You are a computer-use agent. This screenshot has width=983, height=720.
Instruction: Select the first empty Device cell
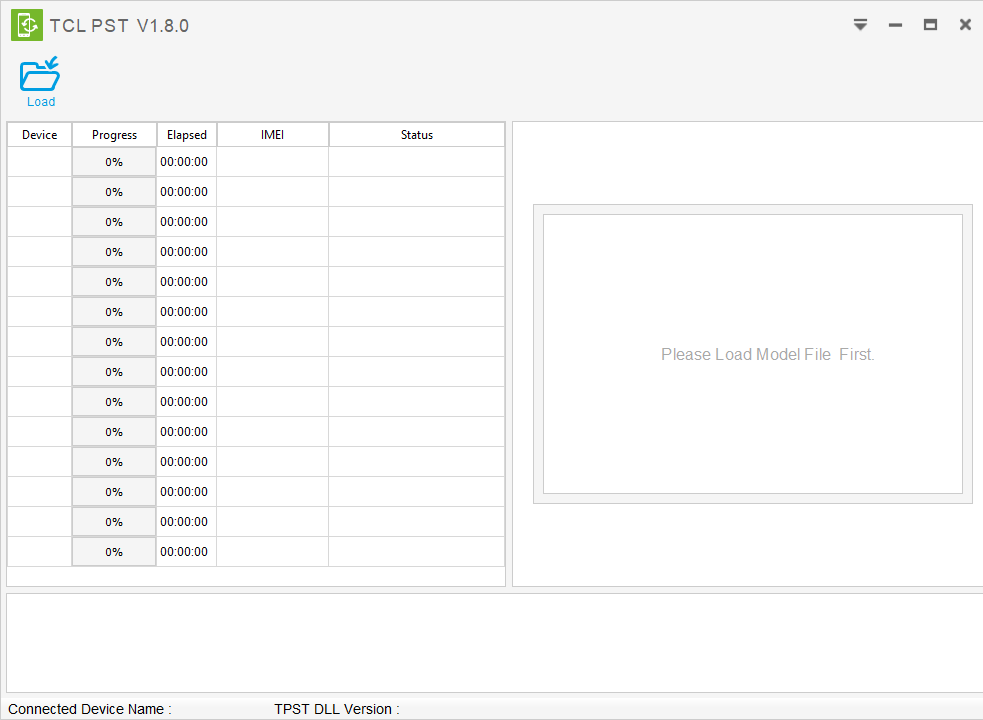tap(39, 161)
